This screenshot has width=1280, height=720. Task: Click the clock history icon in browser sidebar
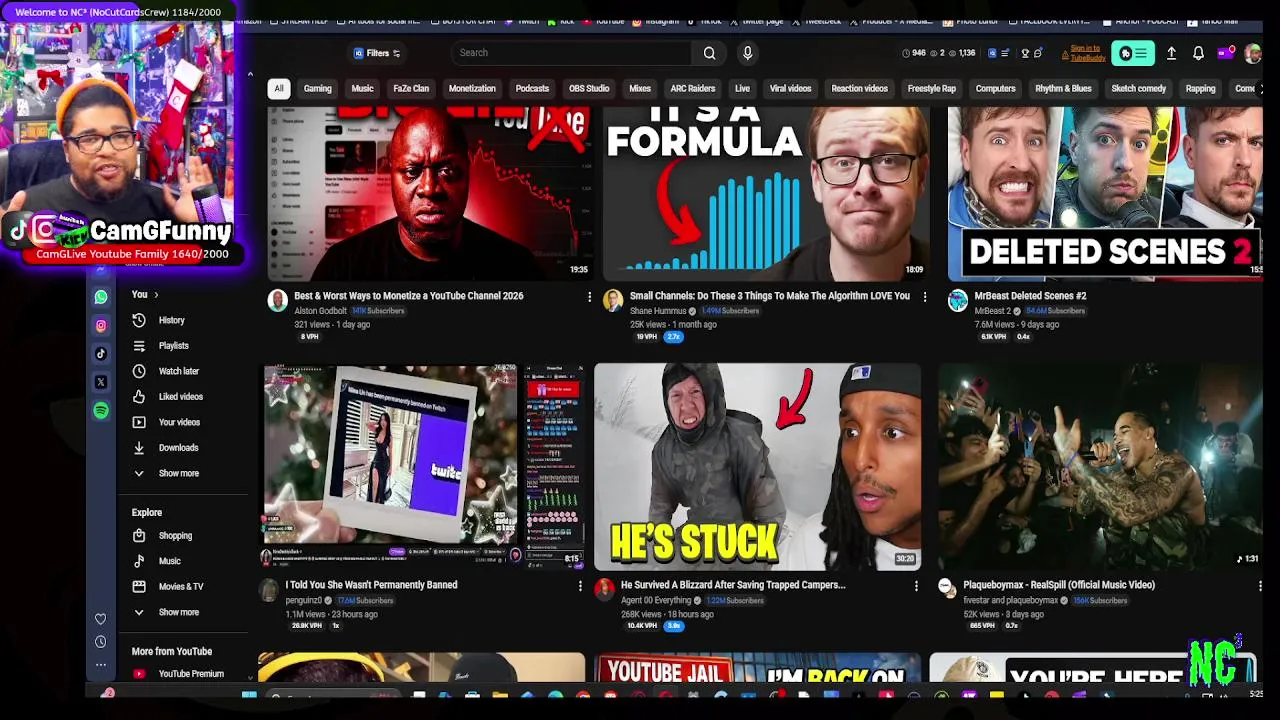click(x=100, y=642)
